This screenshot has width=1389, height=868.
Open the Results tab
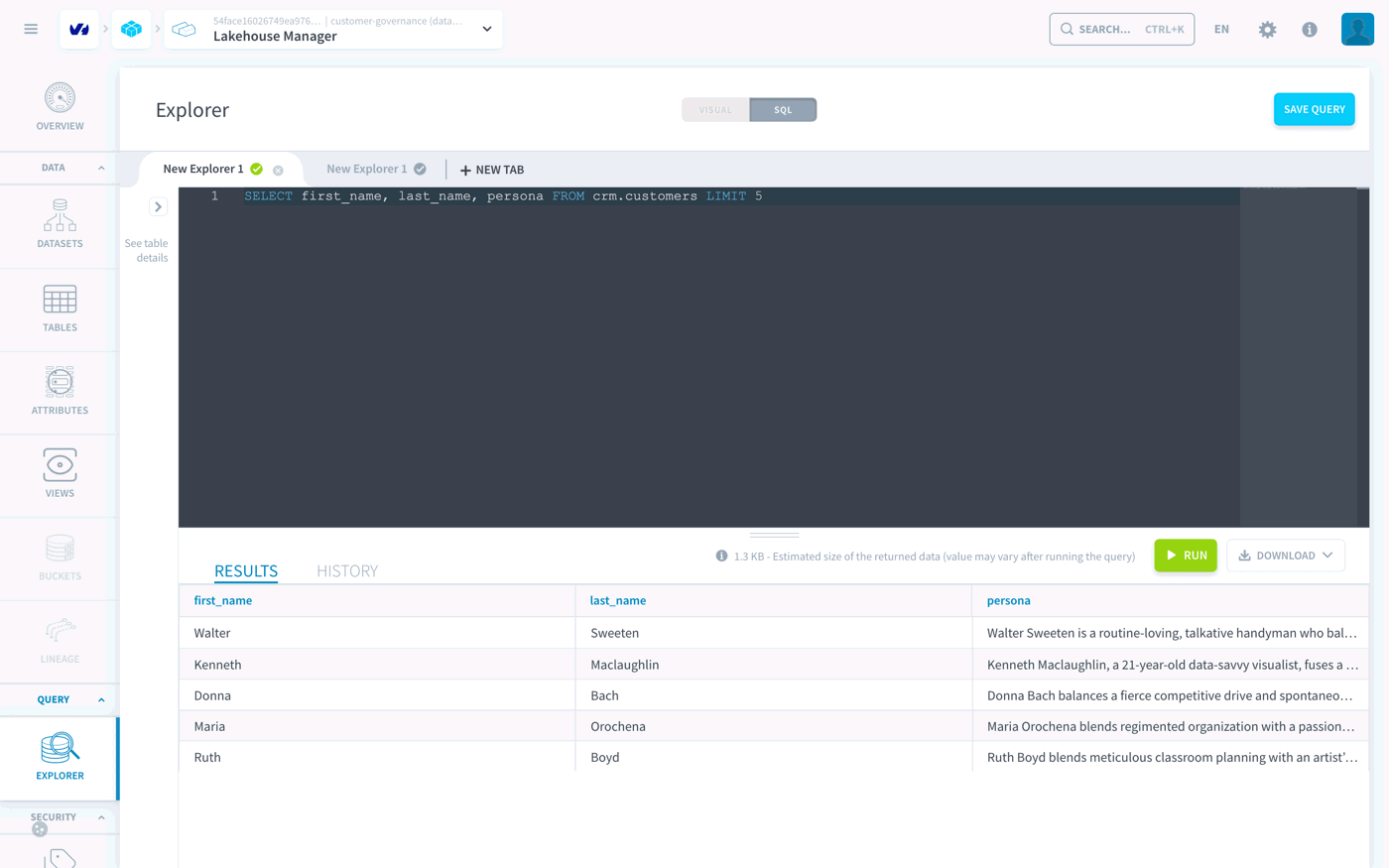246,571
